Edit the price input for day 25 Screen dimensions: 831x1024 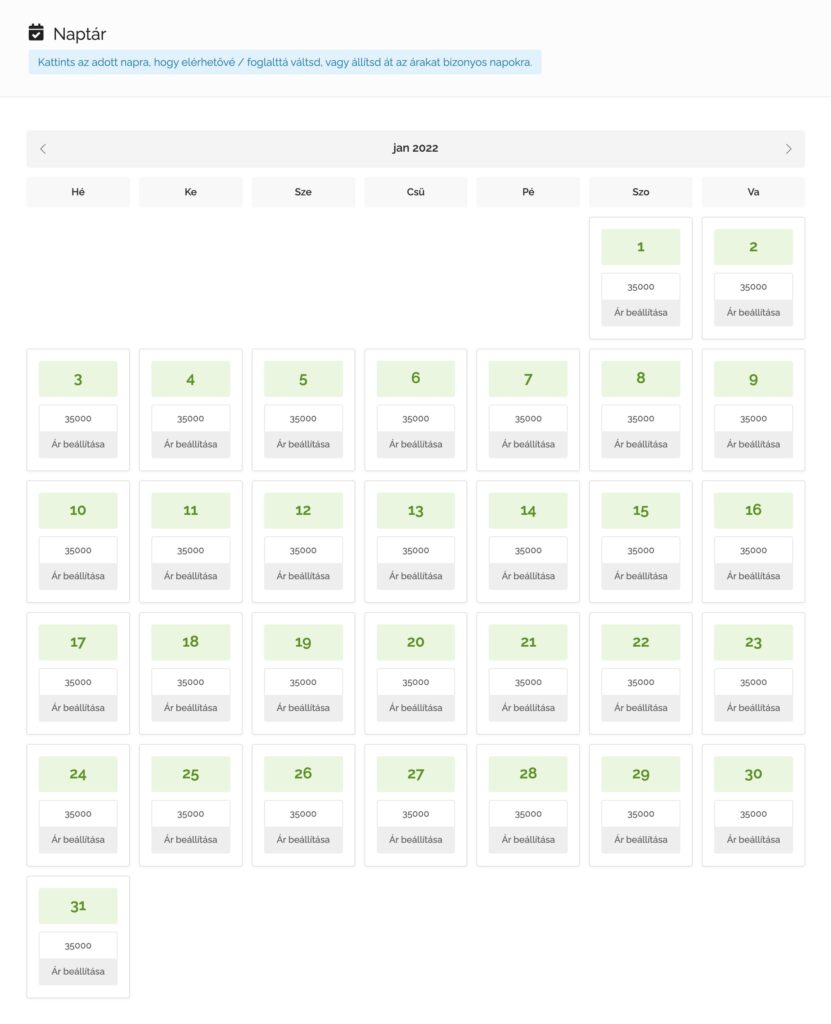(190, 814)
